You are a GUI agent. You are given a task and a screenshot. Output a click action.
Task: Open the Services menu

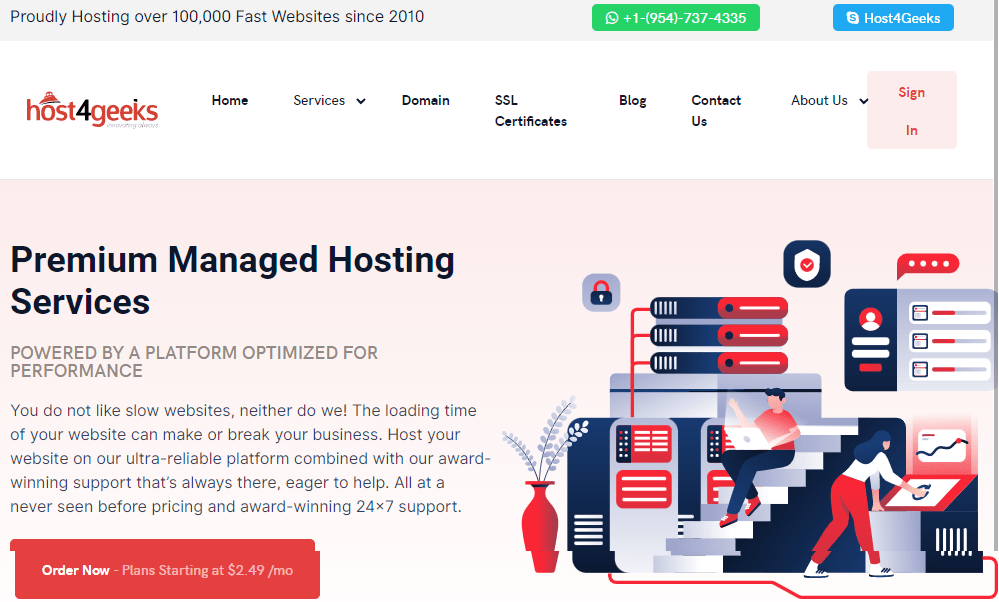(x=319, y=100)
